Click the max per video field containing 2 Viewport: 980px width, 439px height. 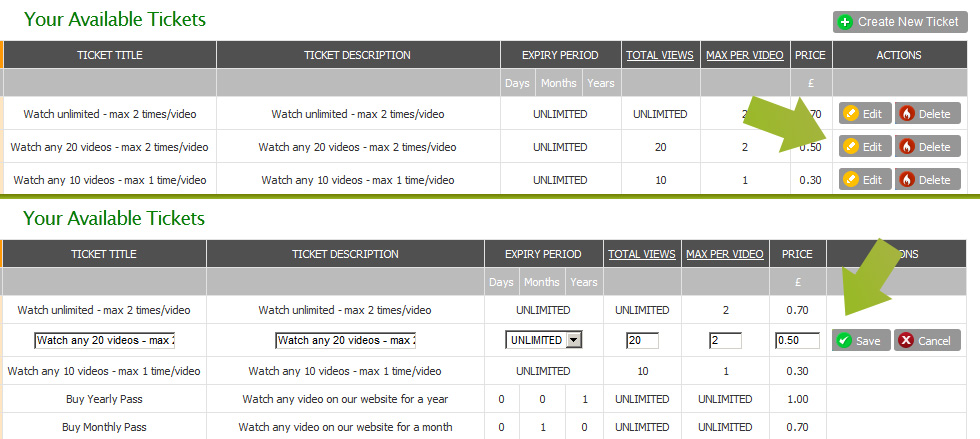pos(725,341)
